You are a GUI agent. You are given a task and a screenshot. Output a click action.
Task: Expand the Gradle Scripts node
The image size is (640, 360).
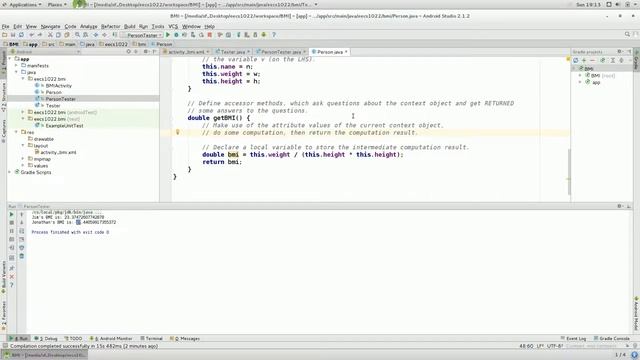tap(10, 172)
